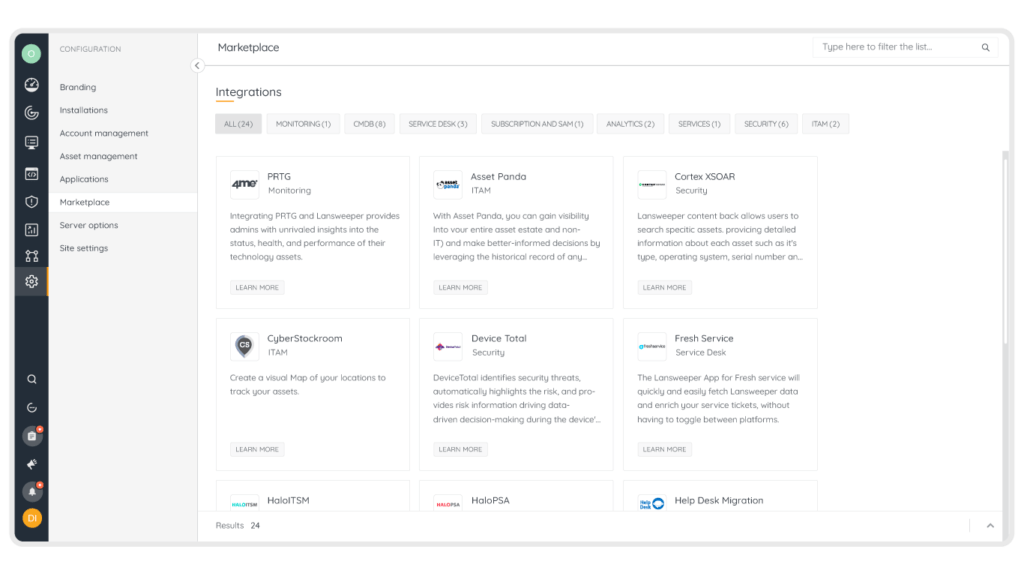Open the network diagram icon in sidebar
1024x576 pixels.
(31, 256)
